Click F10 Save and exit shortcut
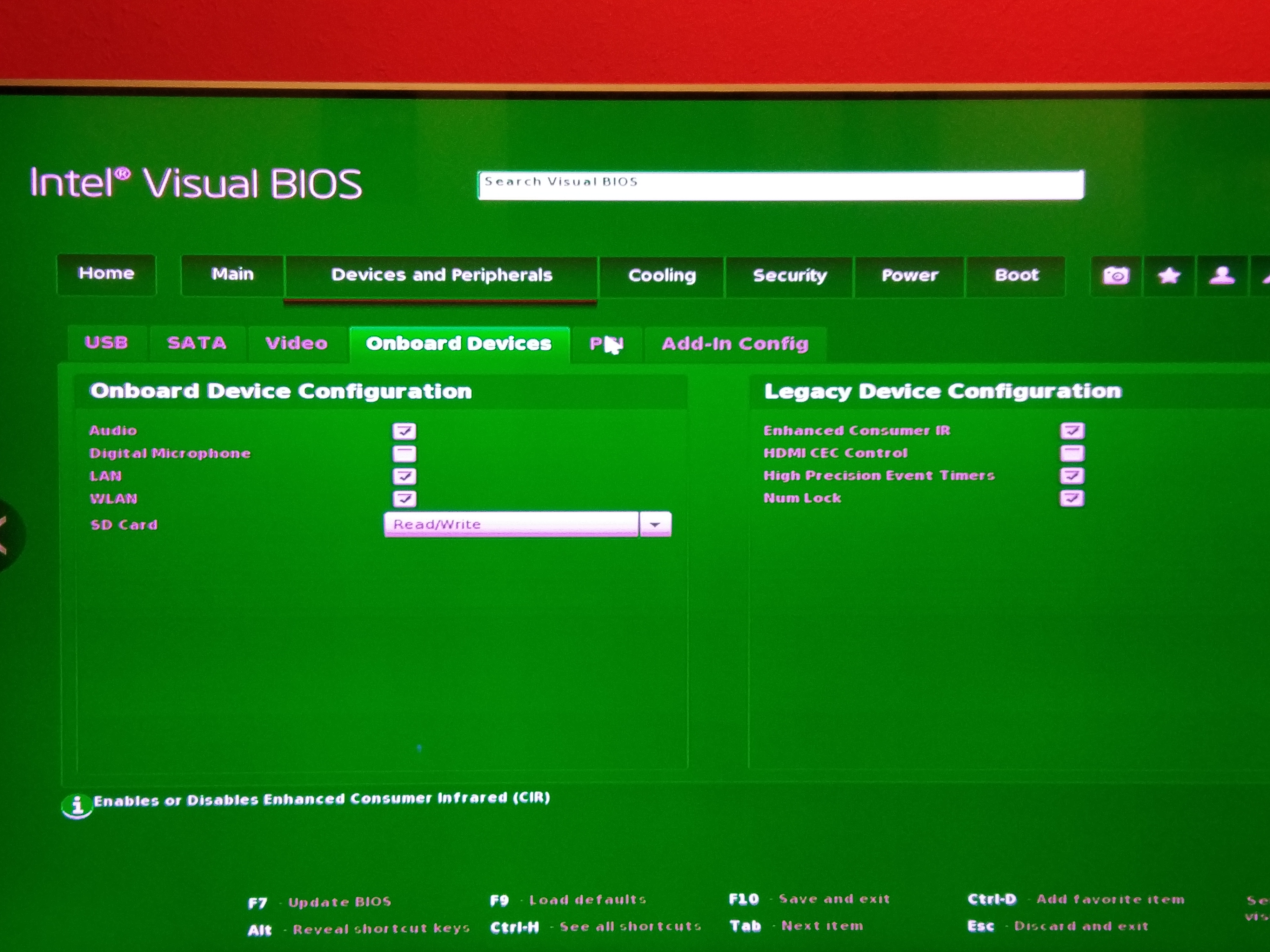This screenshot has width=1270, height=952. (810, 899)
